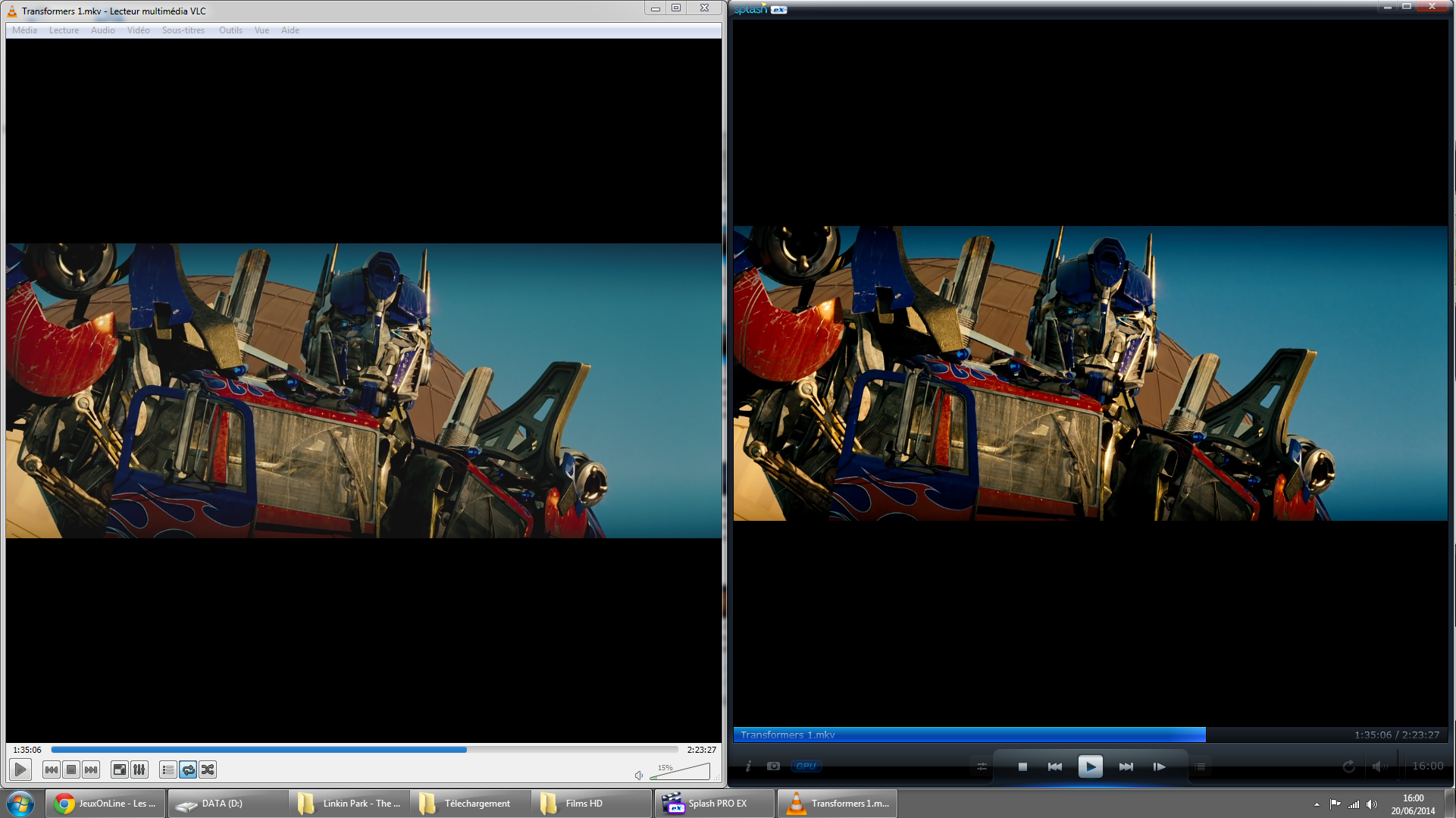Open the Aide menu in VLC
The image size is (1456, 818).
pyautogui.click(x=290, y=30)
